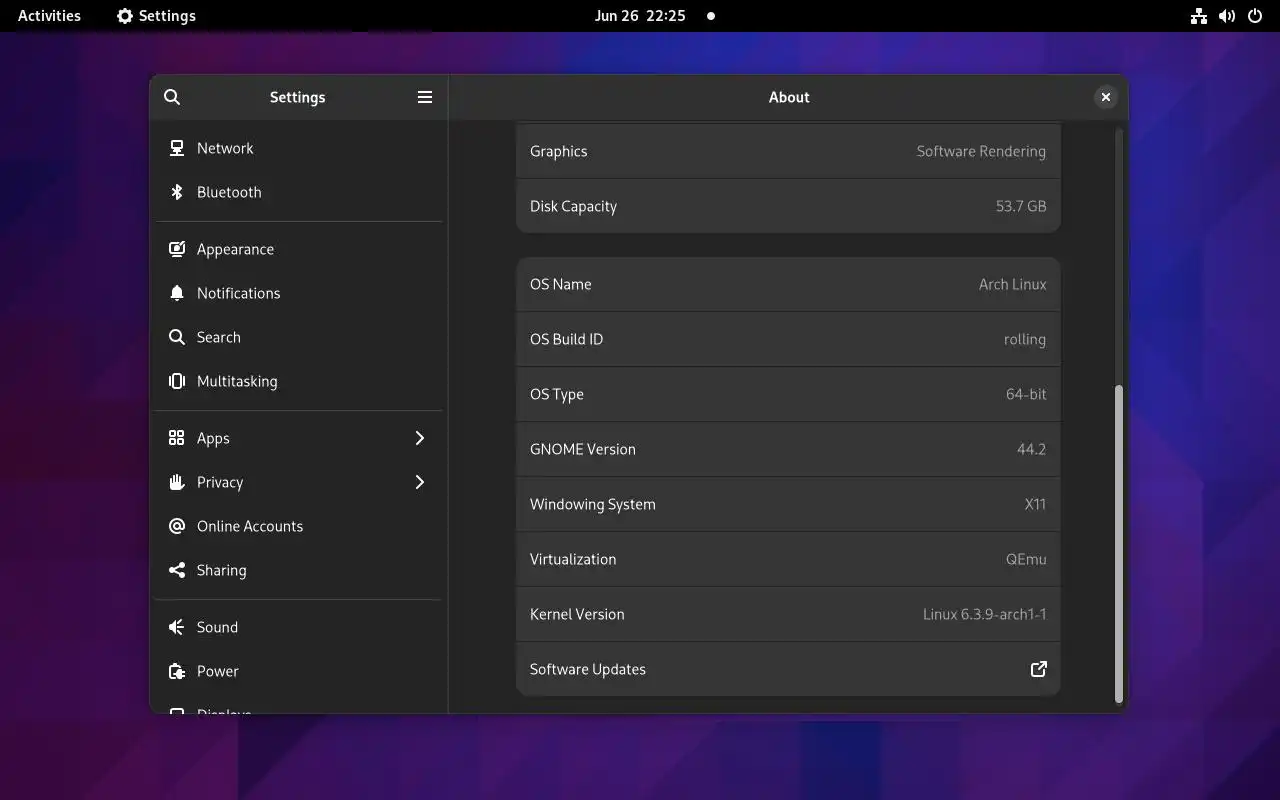Click the Settings title in the sidebar header
1280x800 pixels.
(297, 97)
